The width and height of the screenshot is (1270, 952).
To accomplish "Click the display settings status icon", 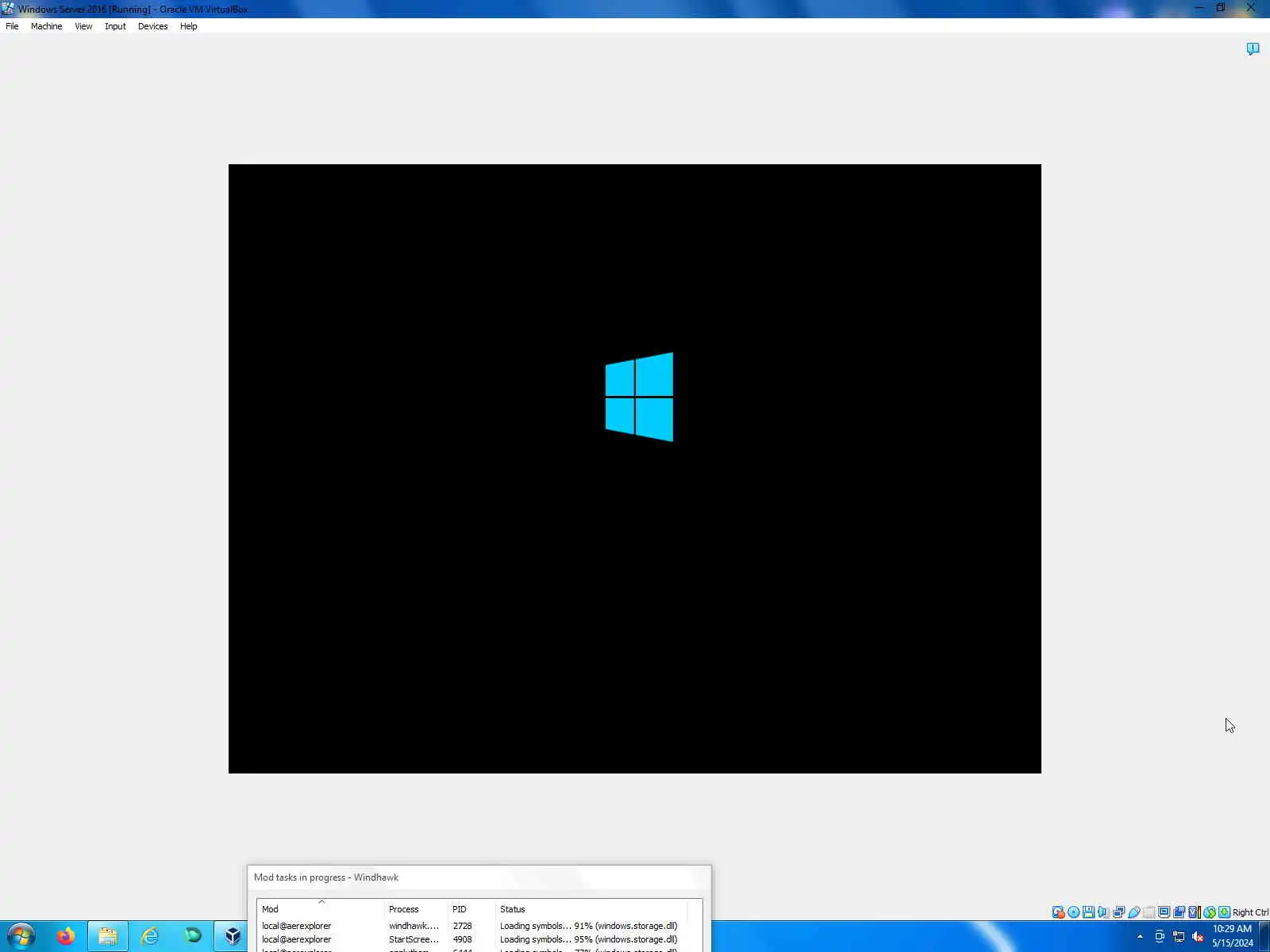I will coord(1164,912).
